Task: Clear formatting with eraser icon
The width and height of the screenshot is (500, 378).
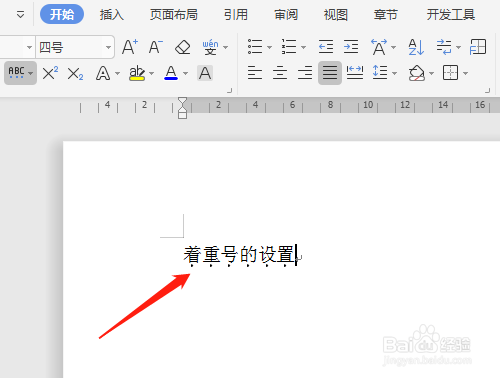Action: [183, 47]
